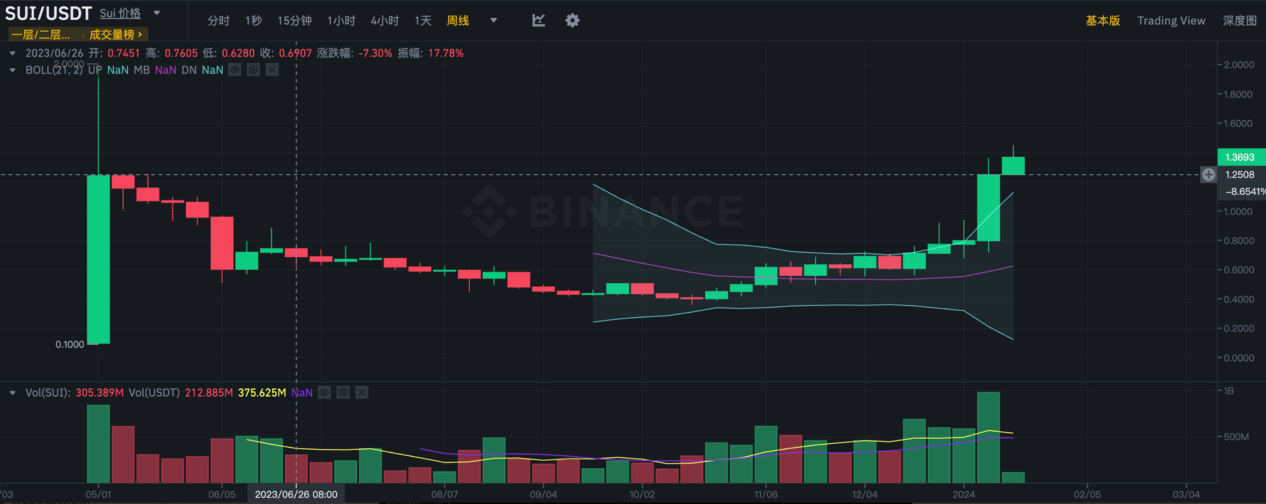Remove the BOLL indicator with X
Screen dimensions: 1266x504
[x=273, y=70]
